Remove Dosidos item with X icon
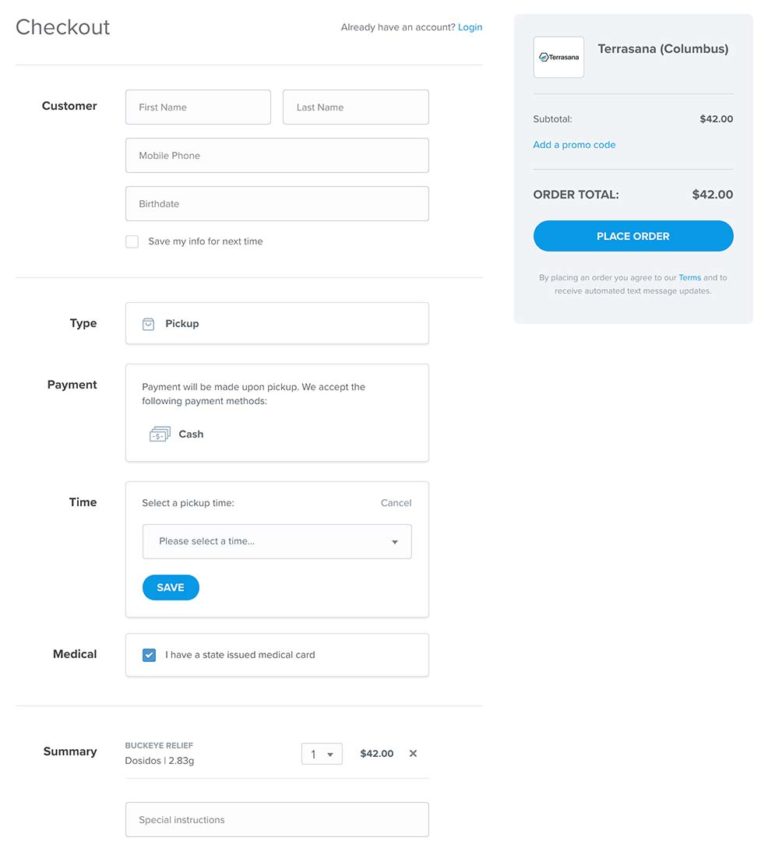Screen dimensions: 768x855 (x=413, y=754)
